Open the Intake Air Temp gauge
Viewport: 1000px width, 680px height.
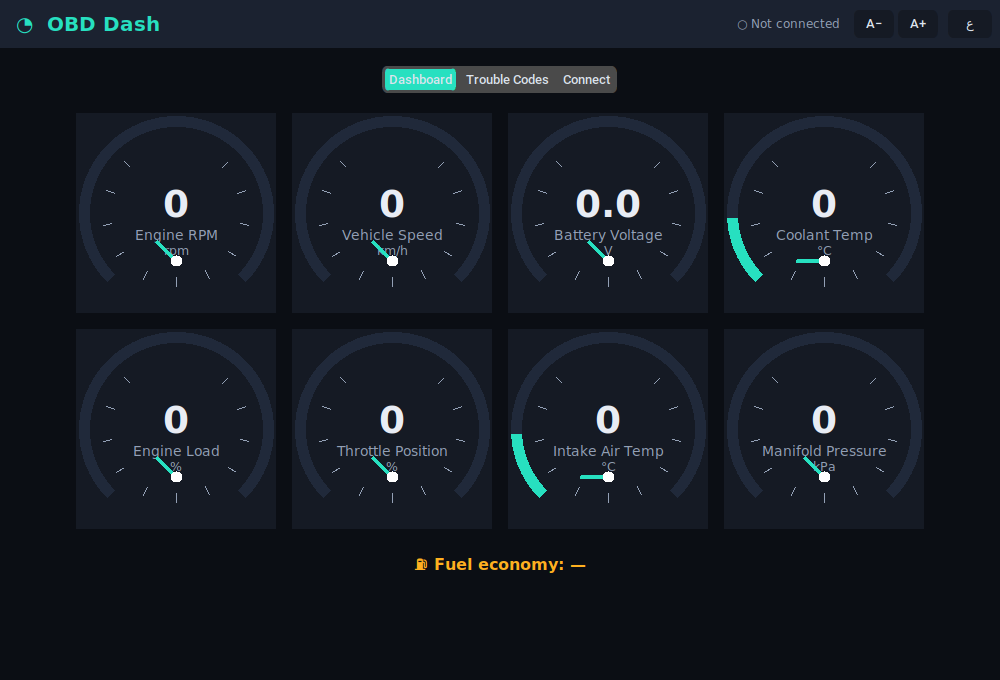608,429
